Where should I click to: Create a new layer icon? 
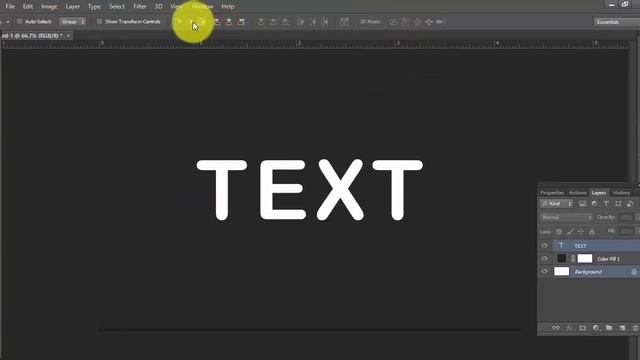(622, 328)
